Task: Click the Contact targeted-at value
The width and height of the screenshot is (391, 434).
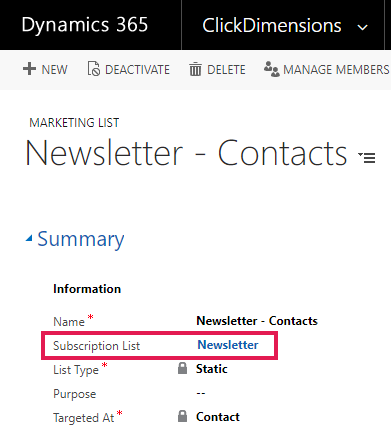Action: [218, 417]
